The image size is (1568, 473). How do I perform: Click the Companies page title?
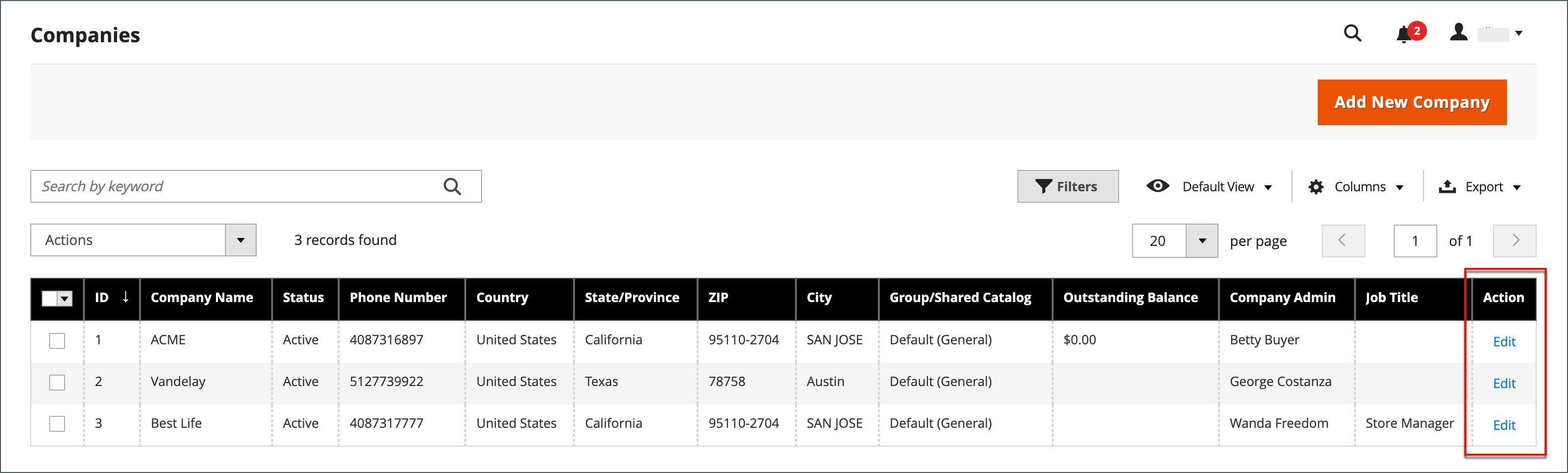(x=85, y=35)
